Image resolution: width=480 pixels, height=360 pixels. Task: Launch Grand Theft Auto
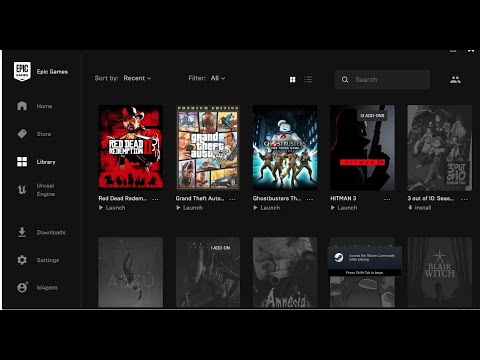(x=189, y=208)
